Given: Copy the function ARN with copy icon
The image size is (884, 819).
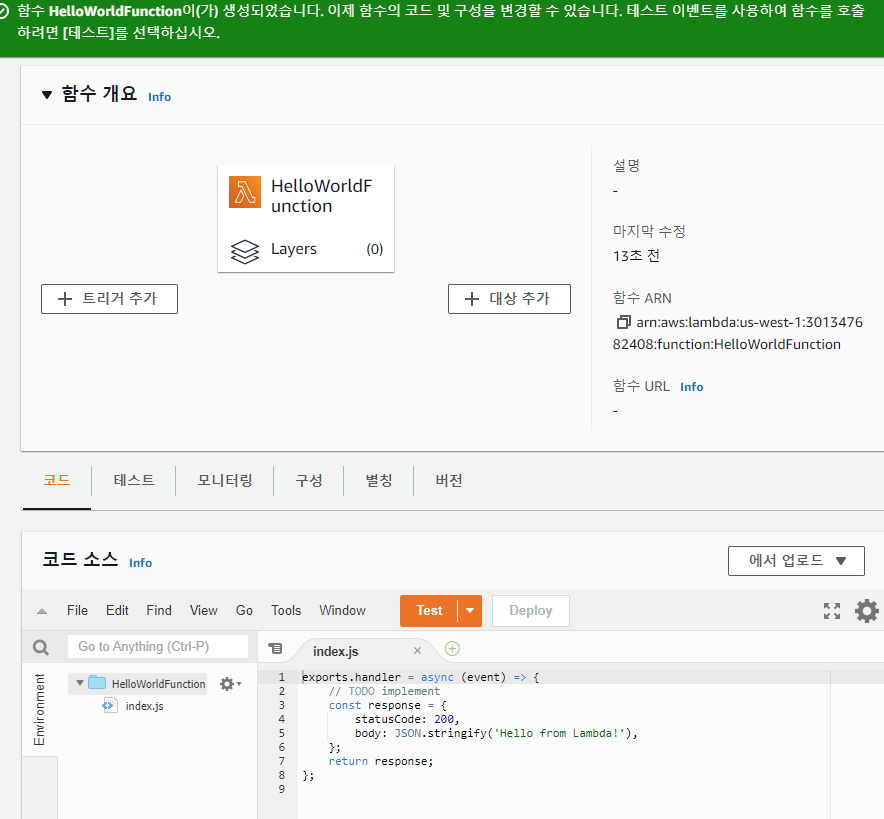Looking at the screenshot, I should coord(623,322).
